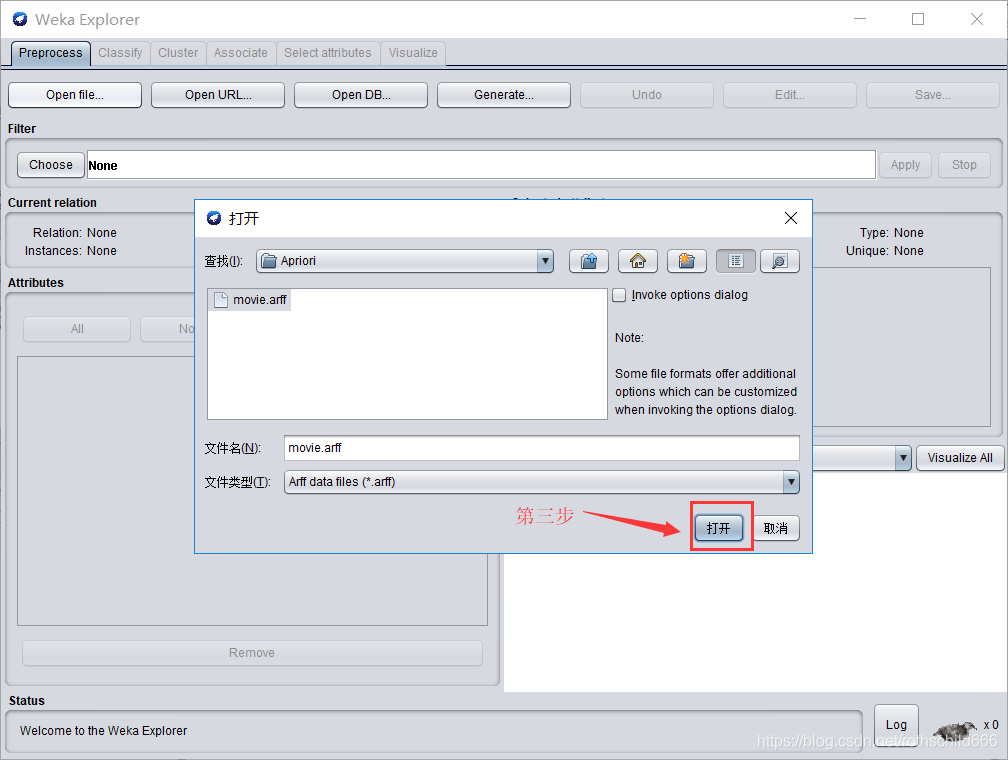The height and width of the screenshot is (760, 1008).
Task: Enable Invoke options dialog checkbox
Action: pos(619,295)
